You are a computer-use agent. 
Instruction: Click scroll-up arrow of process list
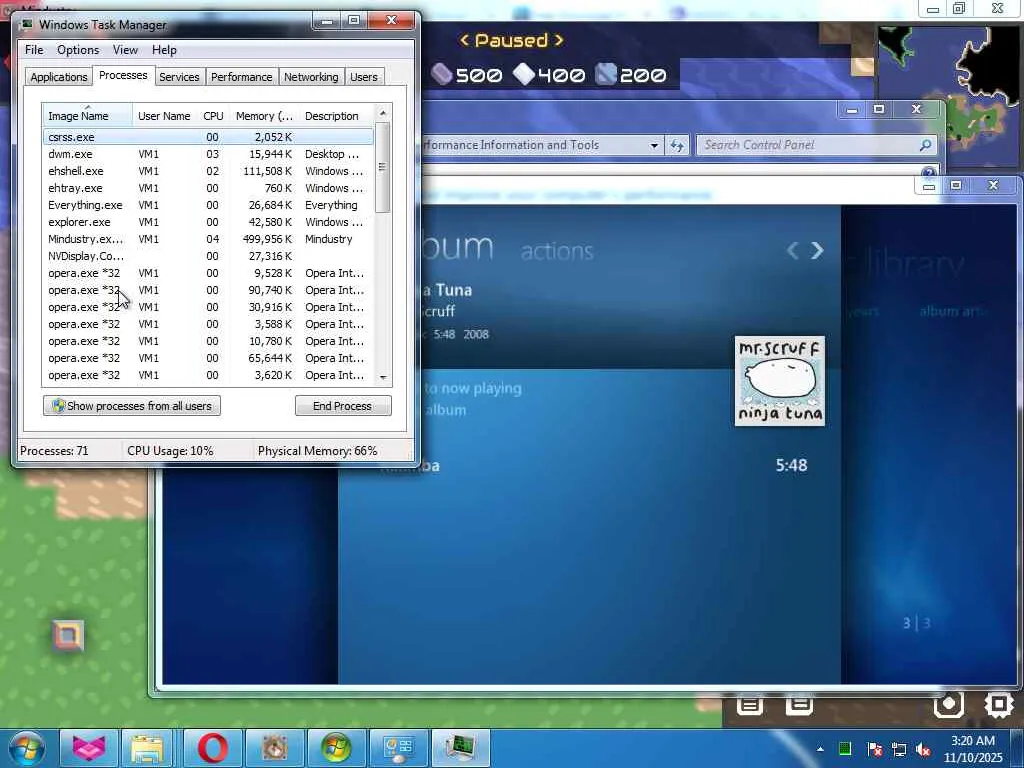(383, 113)
